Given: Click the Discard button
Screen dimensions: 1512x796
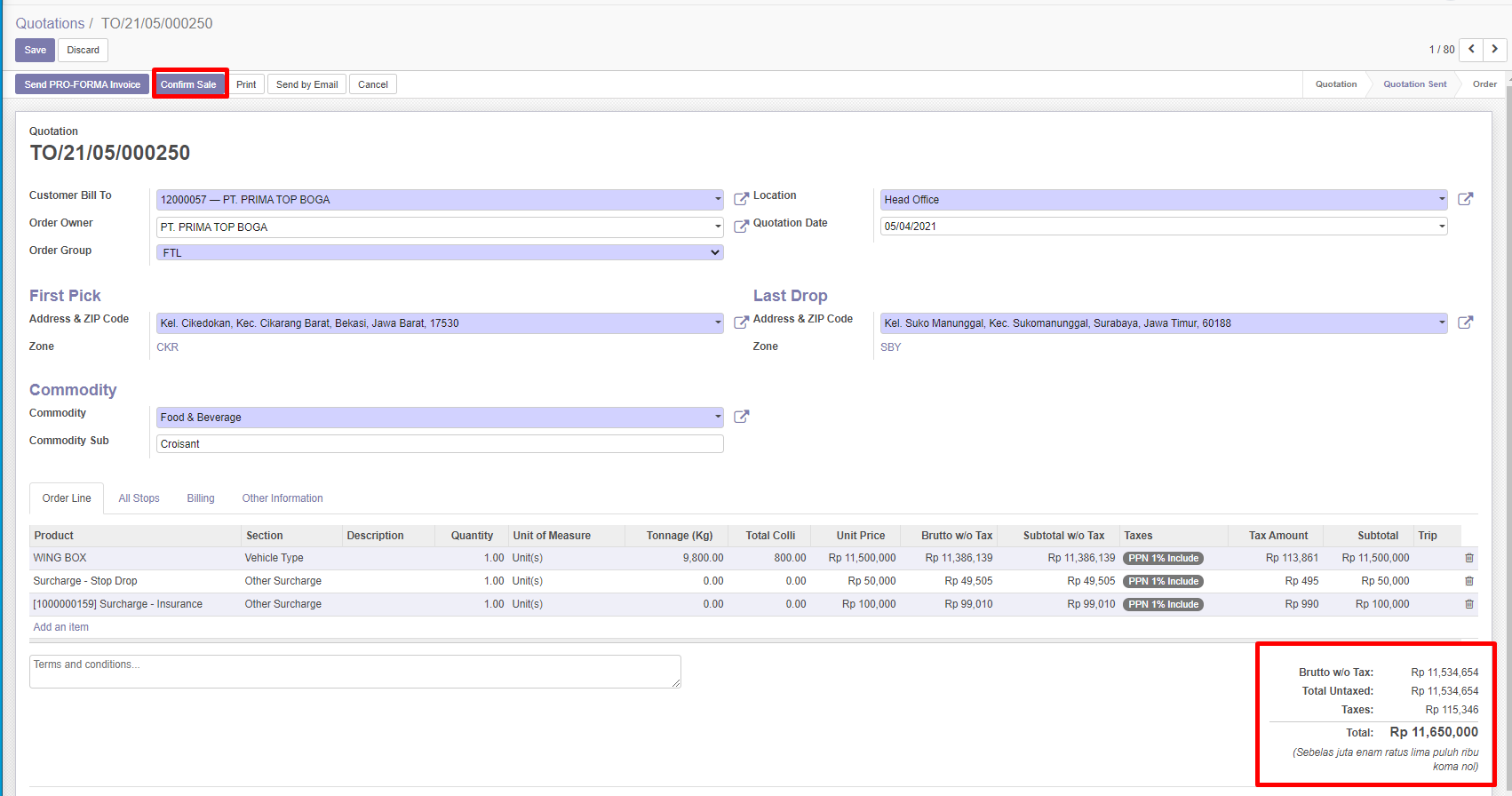Looking at the screenshot, I should [x=83, y=50].
